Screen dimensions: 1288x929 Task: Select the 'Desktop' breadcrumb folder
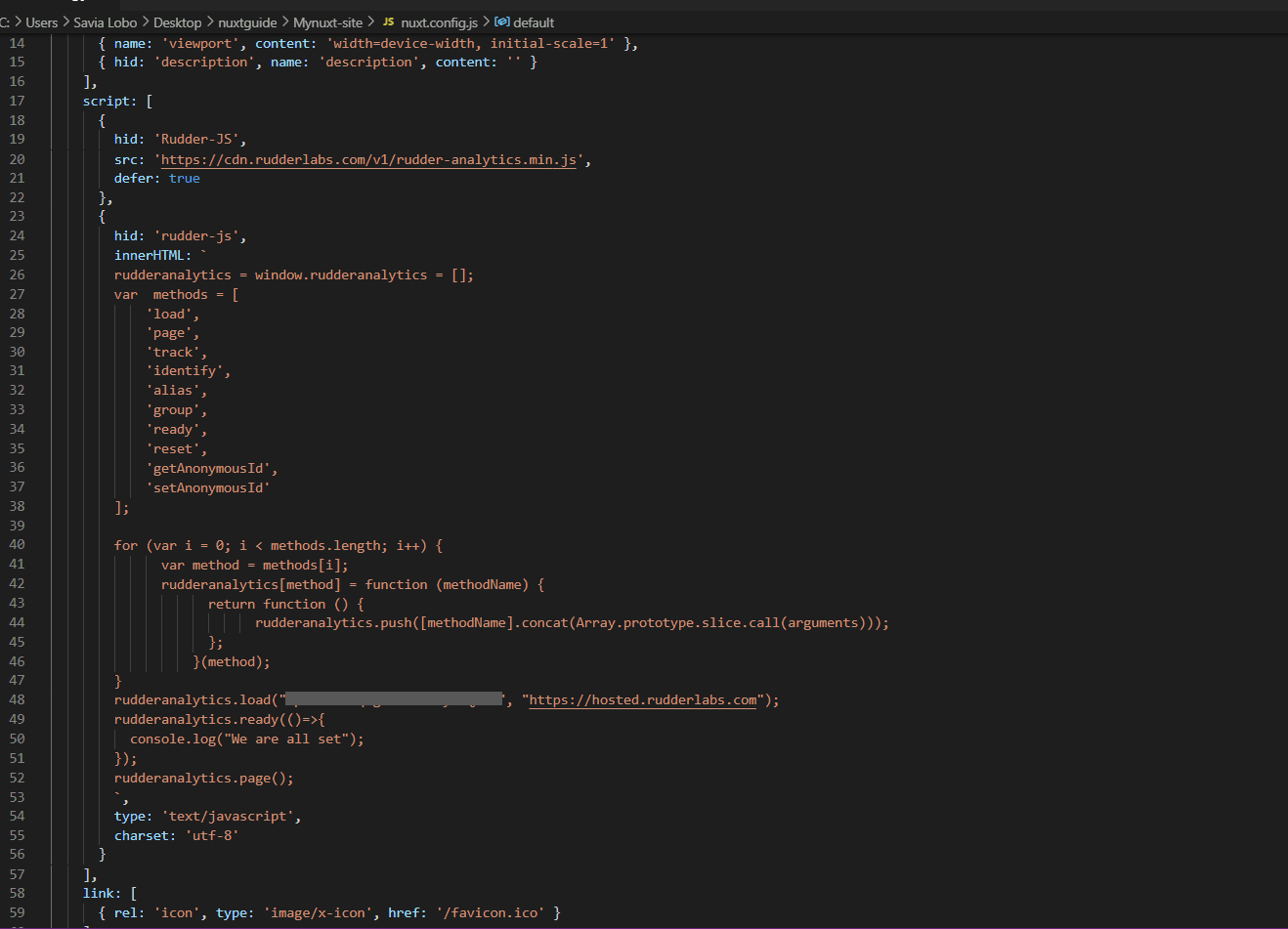coord(177,22)
